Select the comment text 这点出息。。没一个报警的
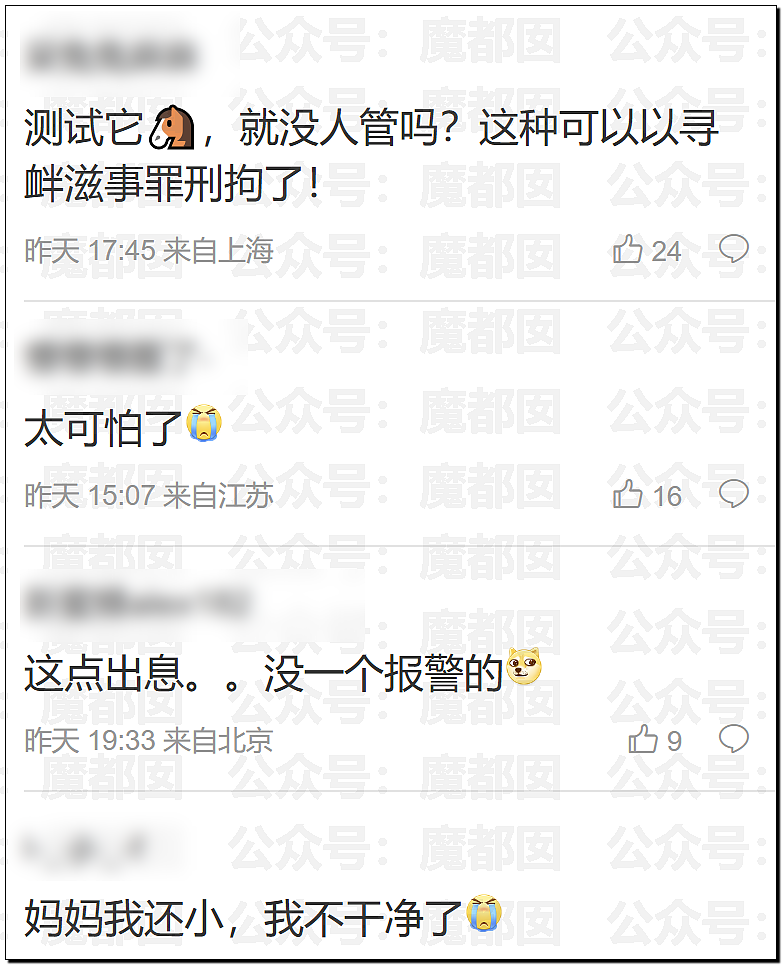This screenshot has height=966, width=783. 264,674
